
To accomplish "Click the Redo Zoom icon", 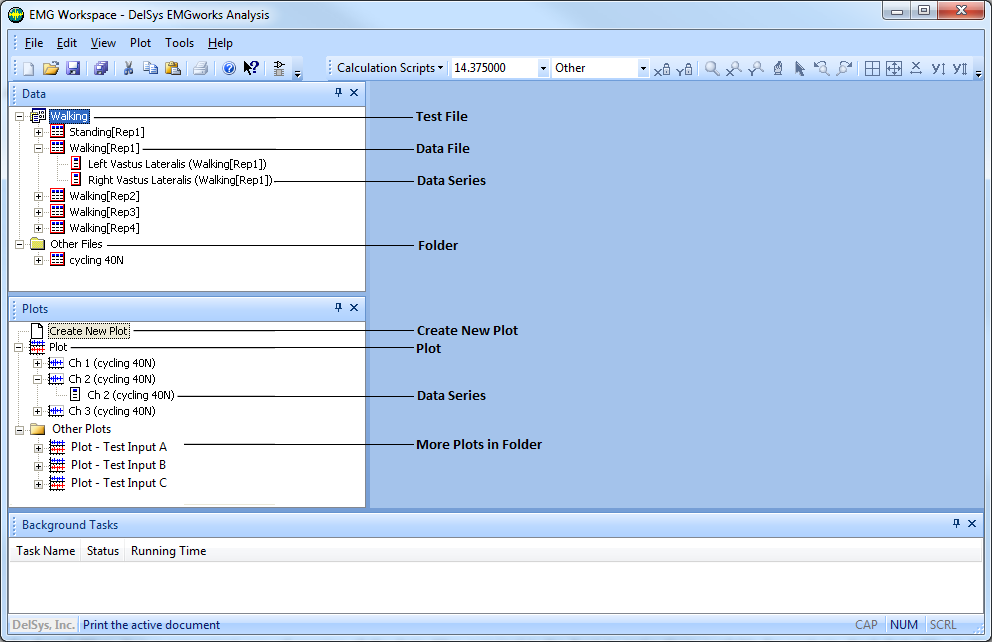I will tap(844, 68).
